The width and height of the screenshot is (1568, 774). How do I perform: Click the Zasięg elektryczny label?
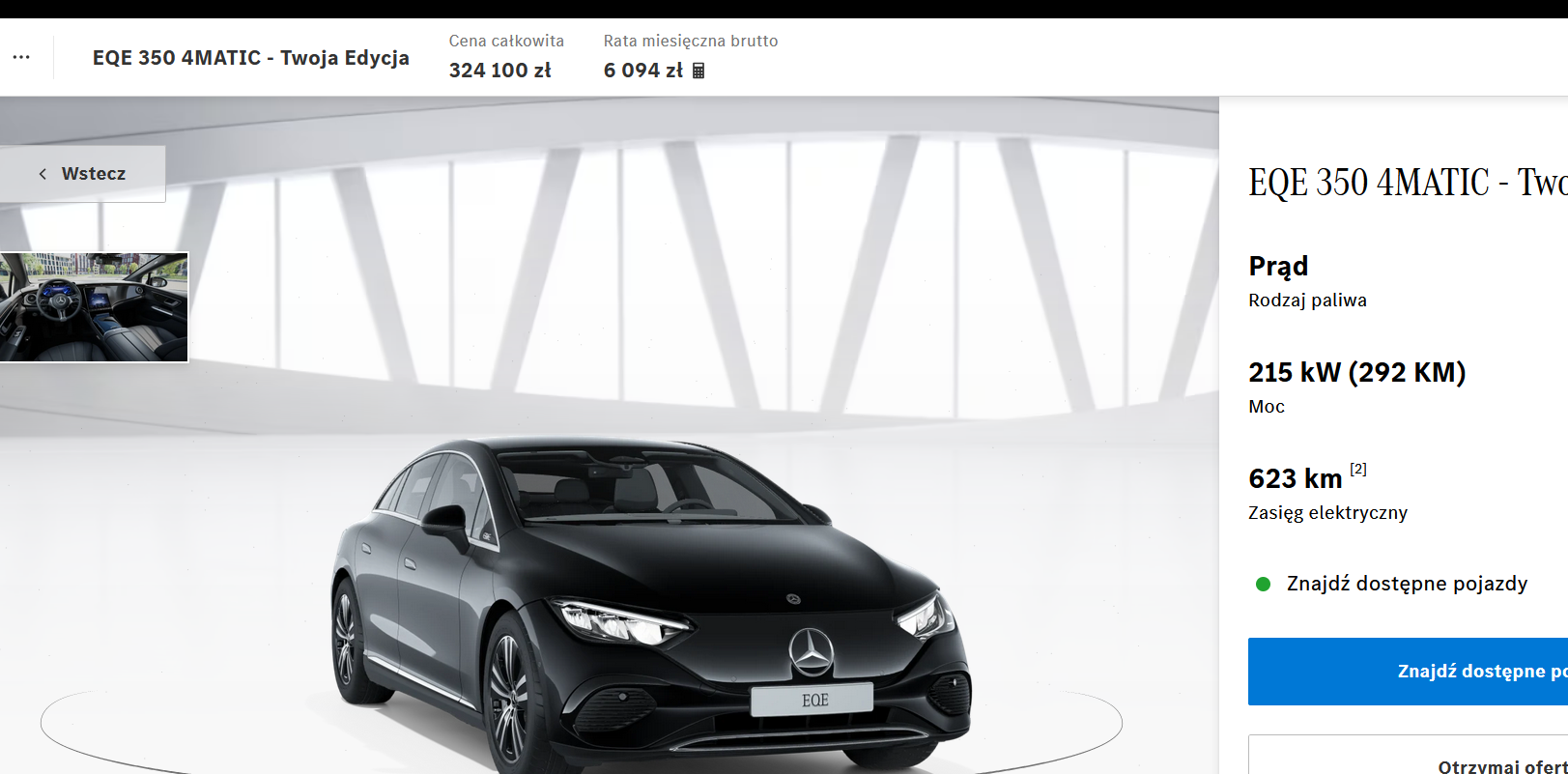pyautogui.click(x=1327, y=513)
